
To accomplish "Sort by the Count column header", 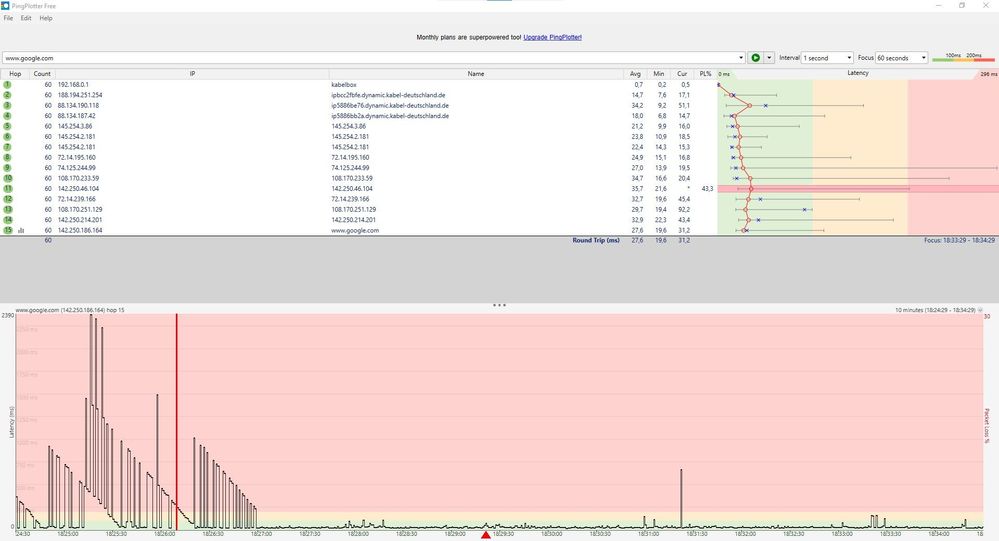I will [42, 74].
